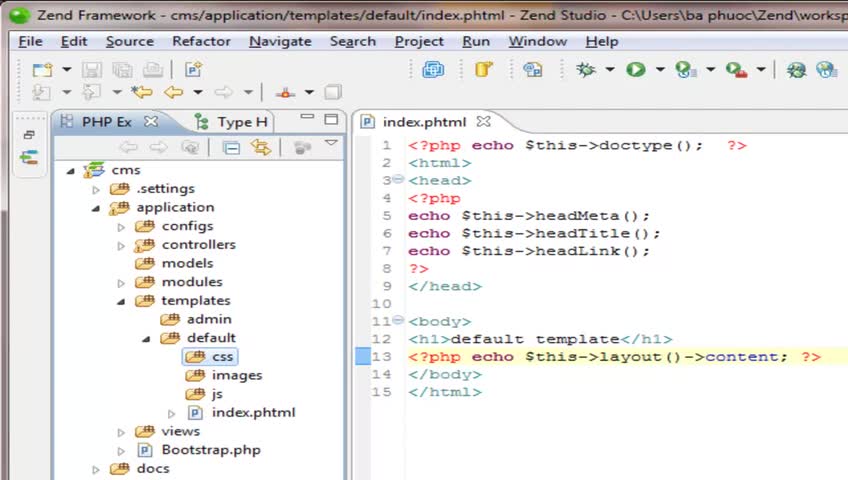Open the Source menu
The width and height of the screenshot is (848, 480).
pyautogui.click(x=130, y=42)
